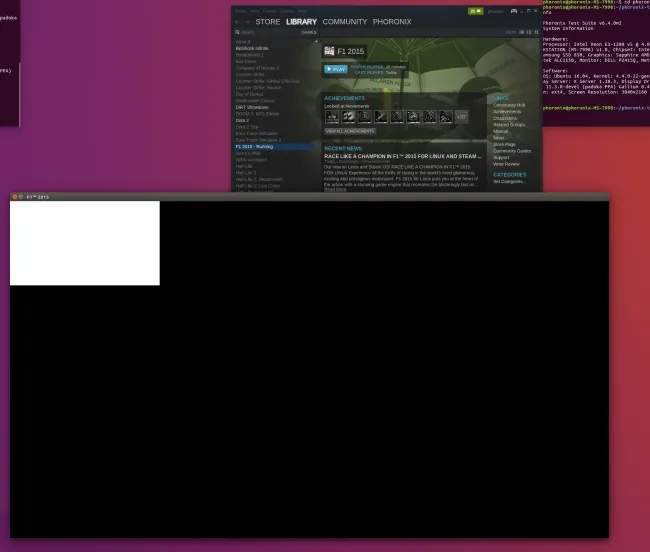Switch to Steam grid view icon

tap(536, 32)
